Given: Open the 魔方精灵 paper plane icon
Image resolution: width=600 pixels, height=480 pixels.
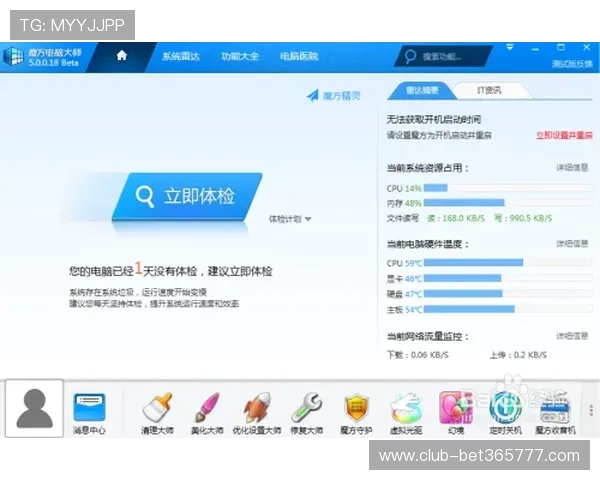Looking at the screenshot, I should point(313,95).
